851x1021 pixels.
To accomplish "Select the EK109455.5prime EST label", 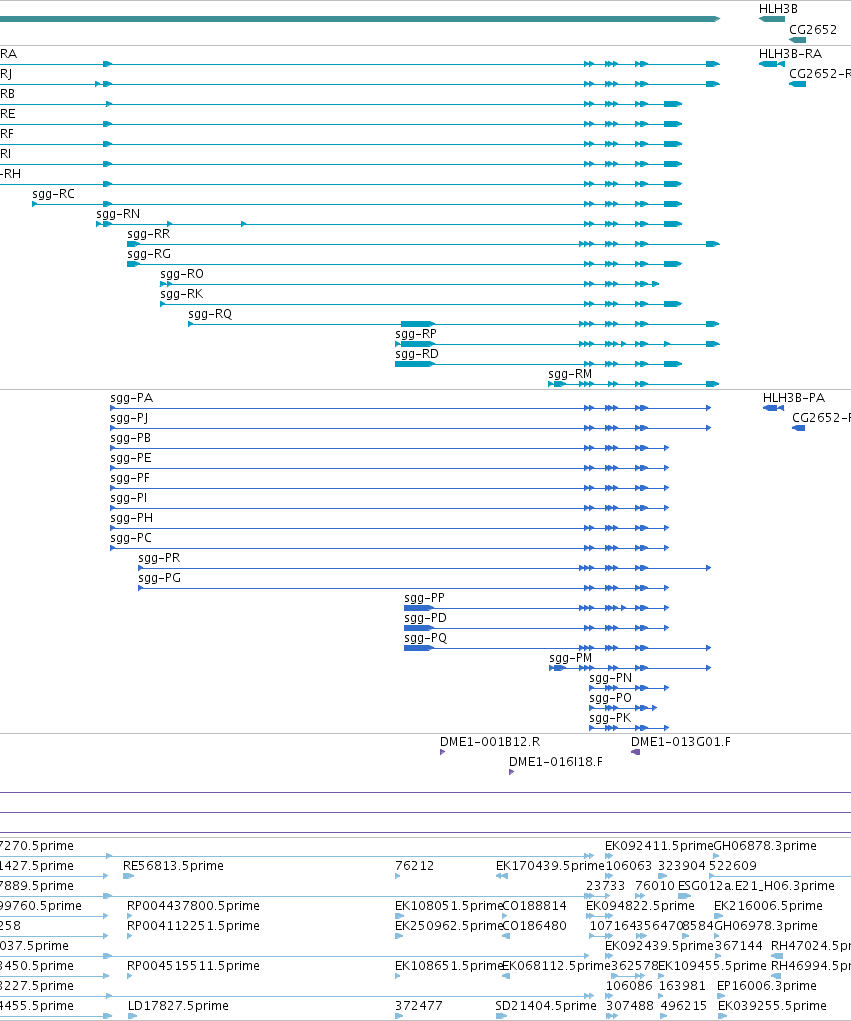I will [712, 966].
